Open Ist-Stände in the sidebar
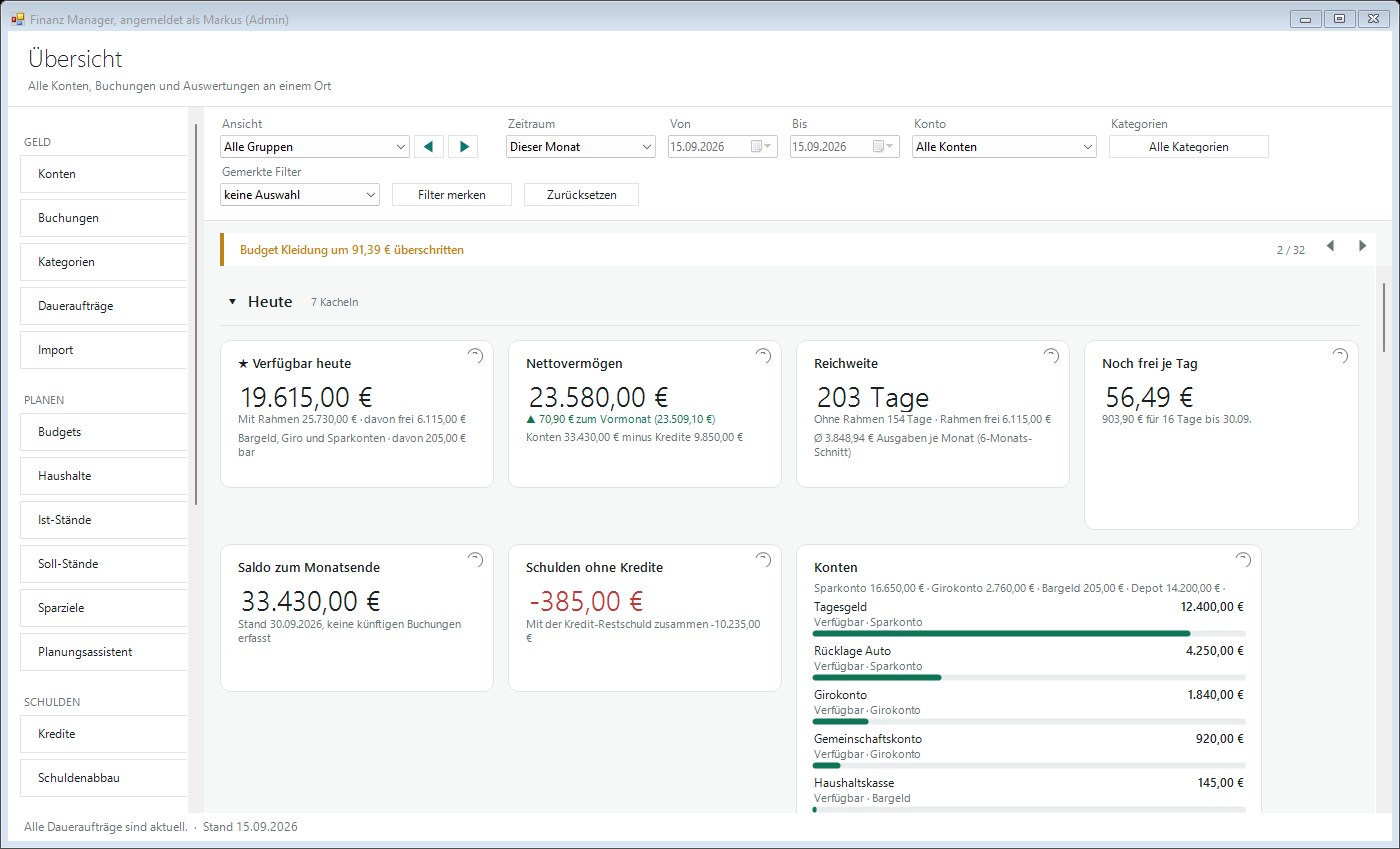 (103, 520)
